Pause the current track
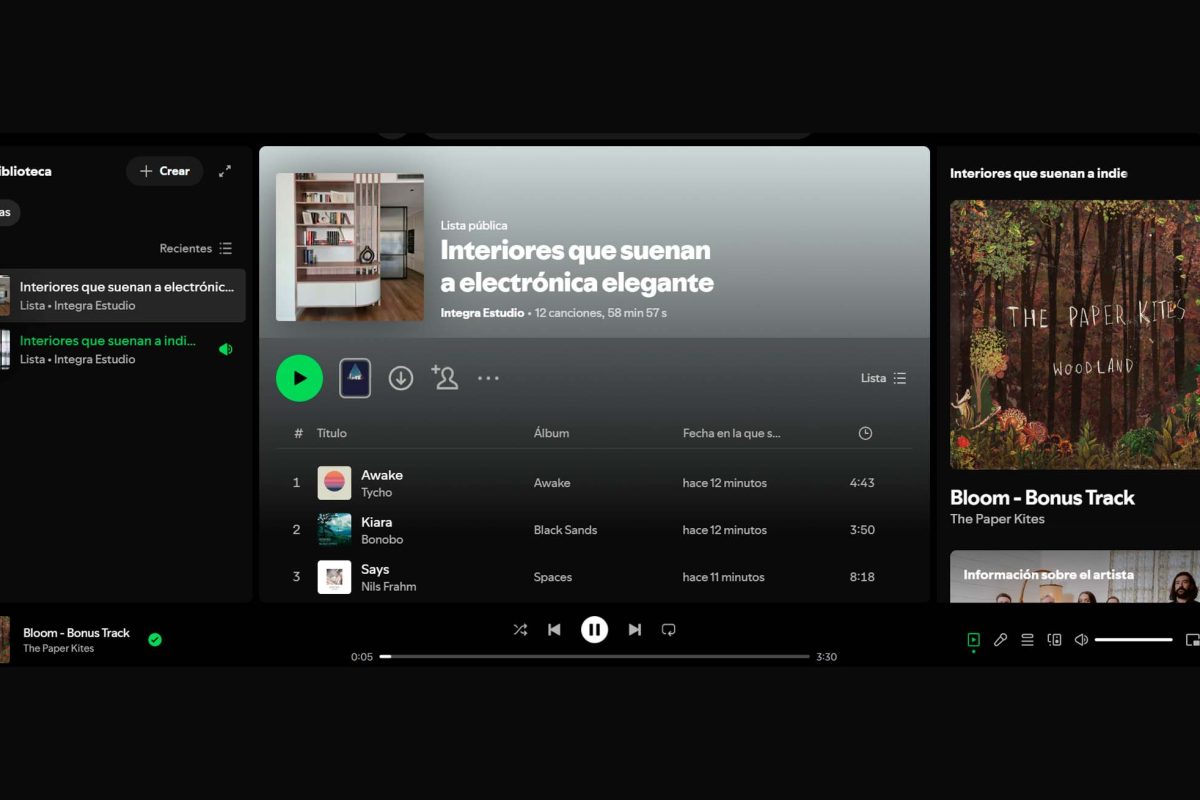This screenshot has height=800, width=1200. point(595,629)
